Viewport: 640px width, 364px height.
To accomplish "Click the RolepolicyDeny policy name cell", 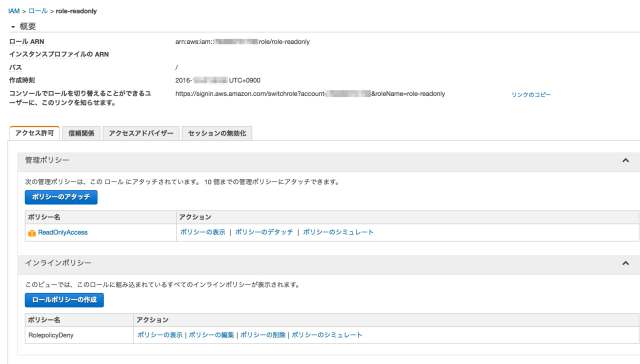I will tap(79, 335).
